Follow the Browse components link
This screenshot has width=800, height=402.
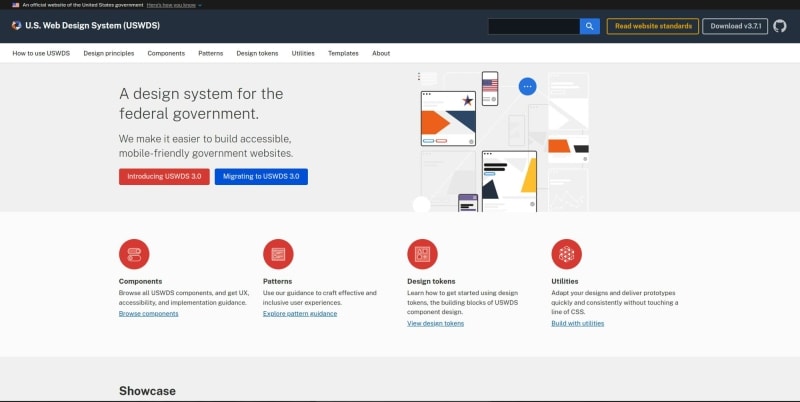[148, 314]
